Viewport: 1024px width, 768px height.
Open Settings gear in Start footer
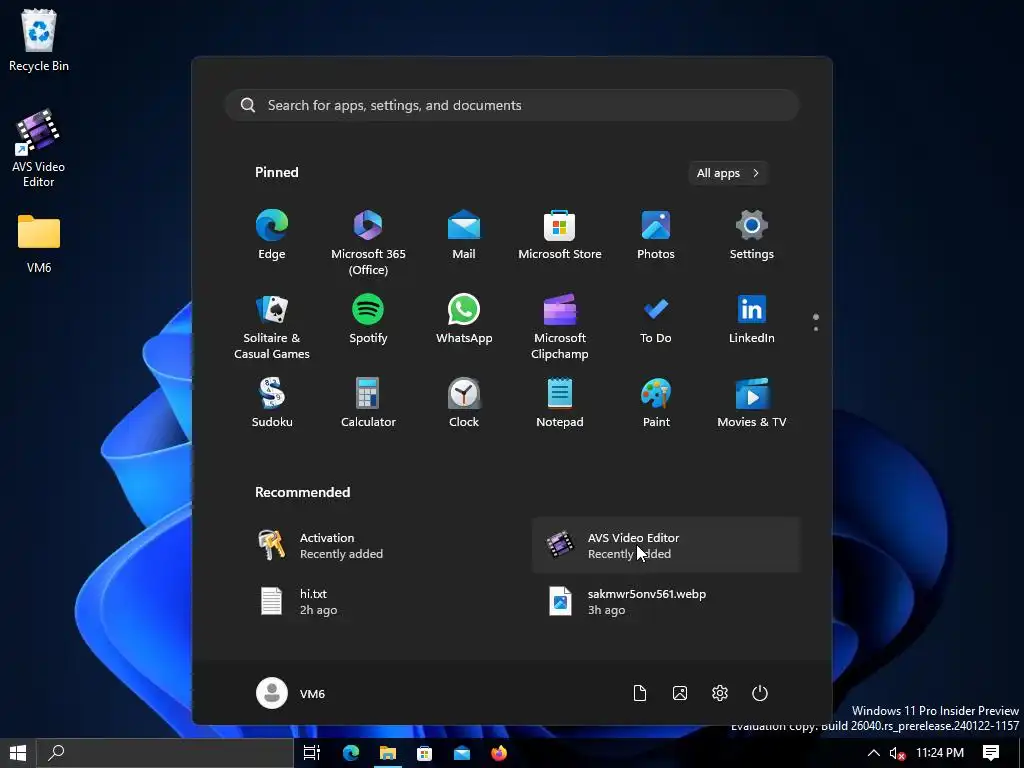(x=720, y=693)
